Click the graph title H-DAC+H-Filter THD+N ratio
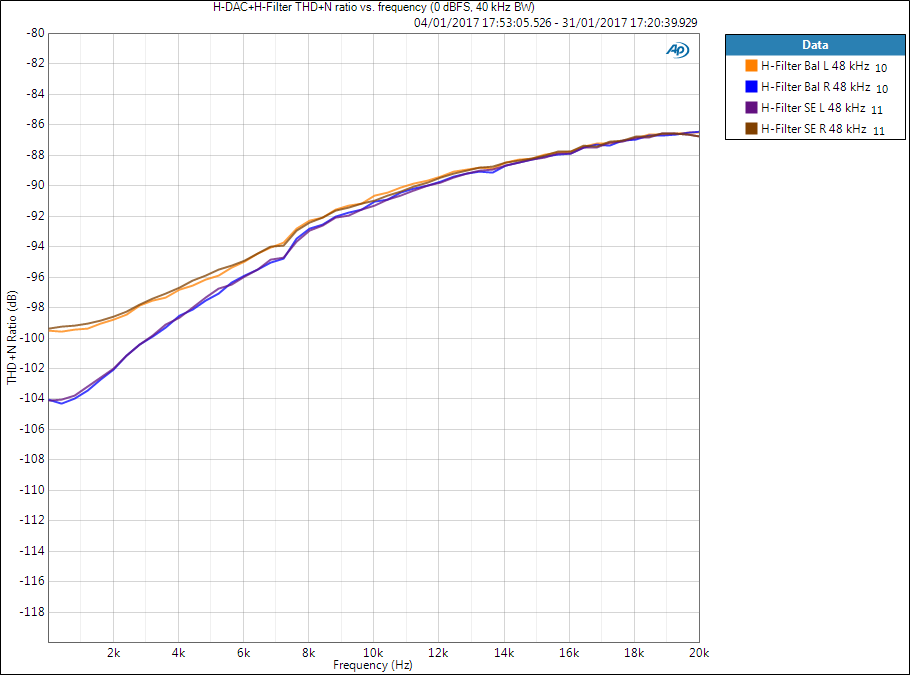Viewport: 910px width, 675px height. (374, 7)
